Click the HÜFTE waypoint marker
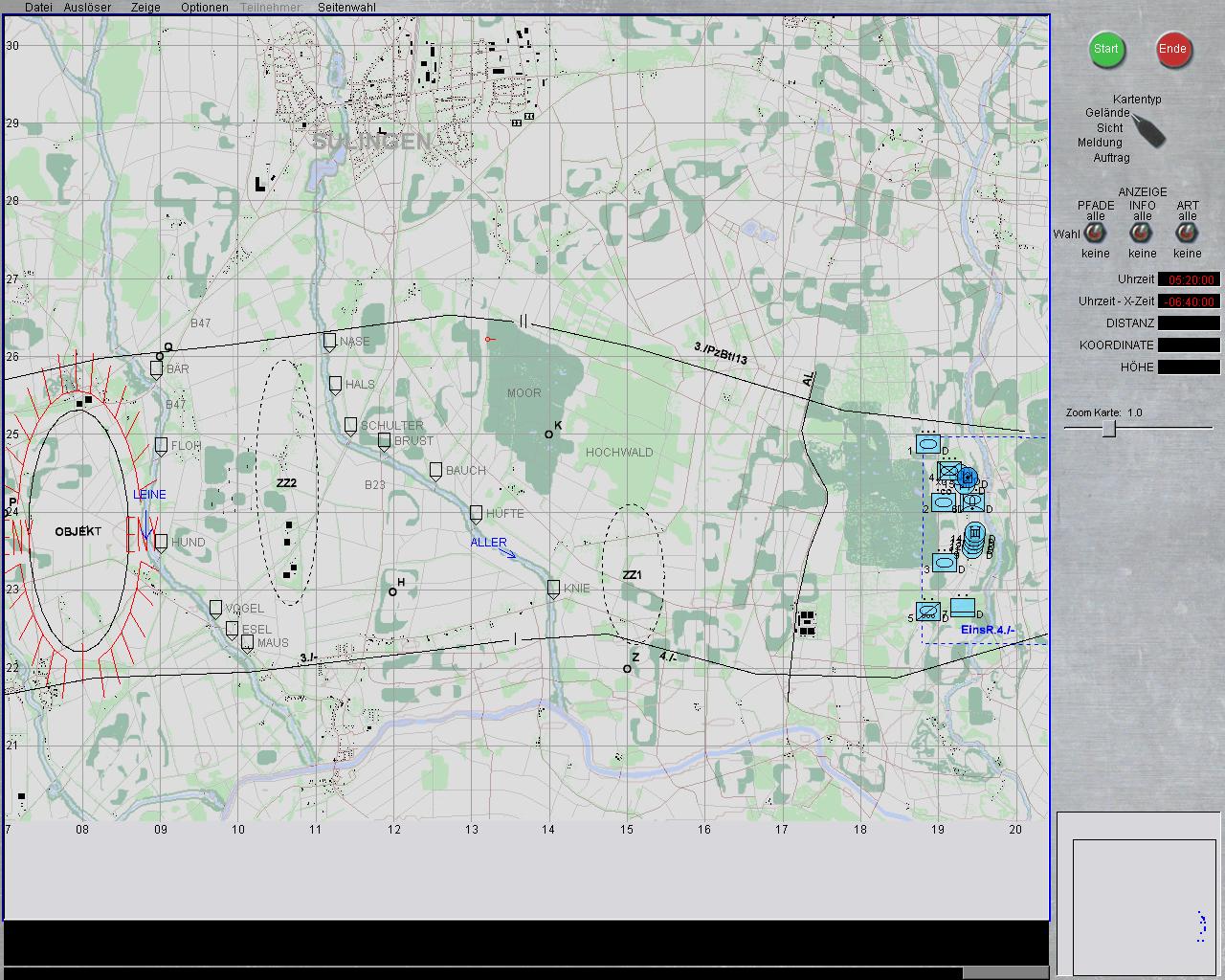Viewport: 1225px width, 980px height. 476,514
